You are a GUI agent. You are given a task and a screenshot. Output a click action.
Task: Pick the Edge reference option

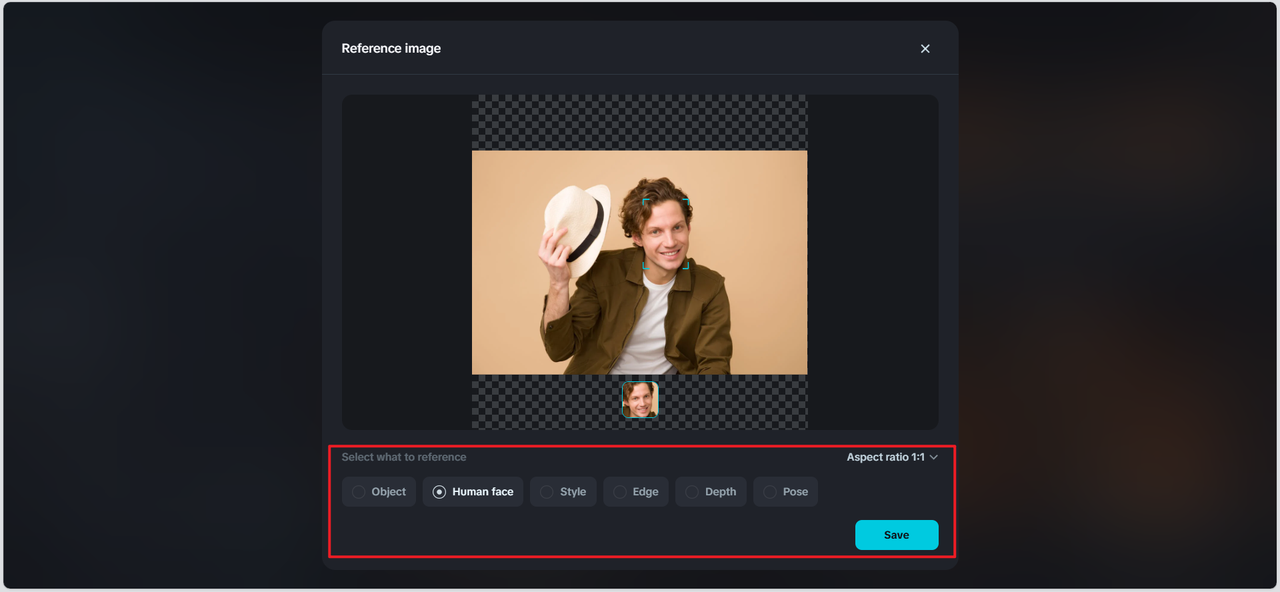636,492
